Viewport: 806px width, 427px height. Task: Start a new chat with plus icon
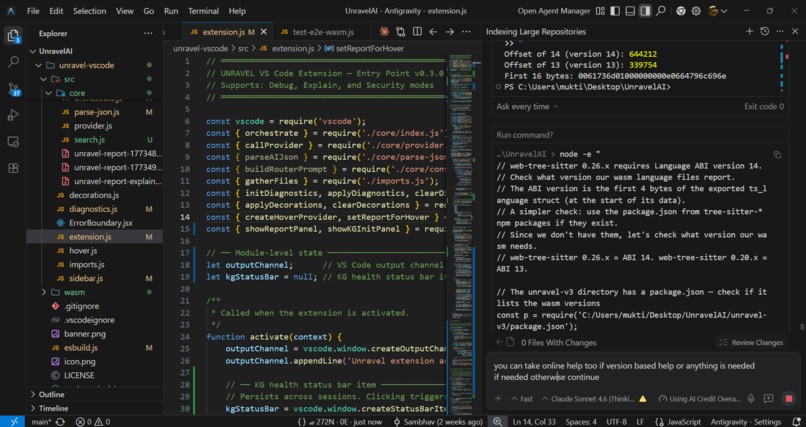[x=749, y=31]
